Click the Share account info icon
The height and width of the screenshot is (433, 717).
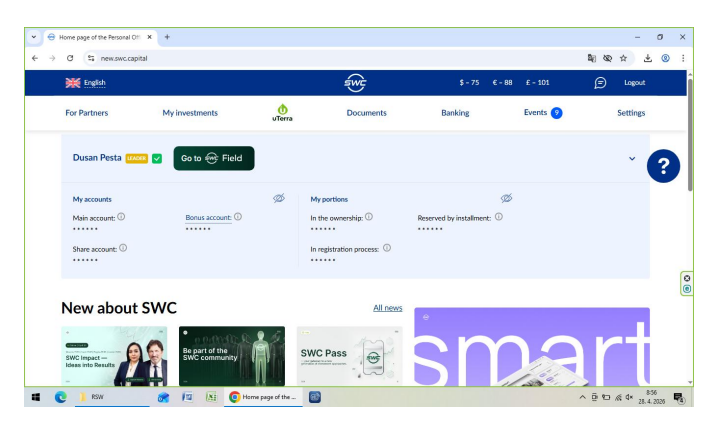tap(123, 248)
